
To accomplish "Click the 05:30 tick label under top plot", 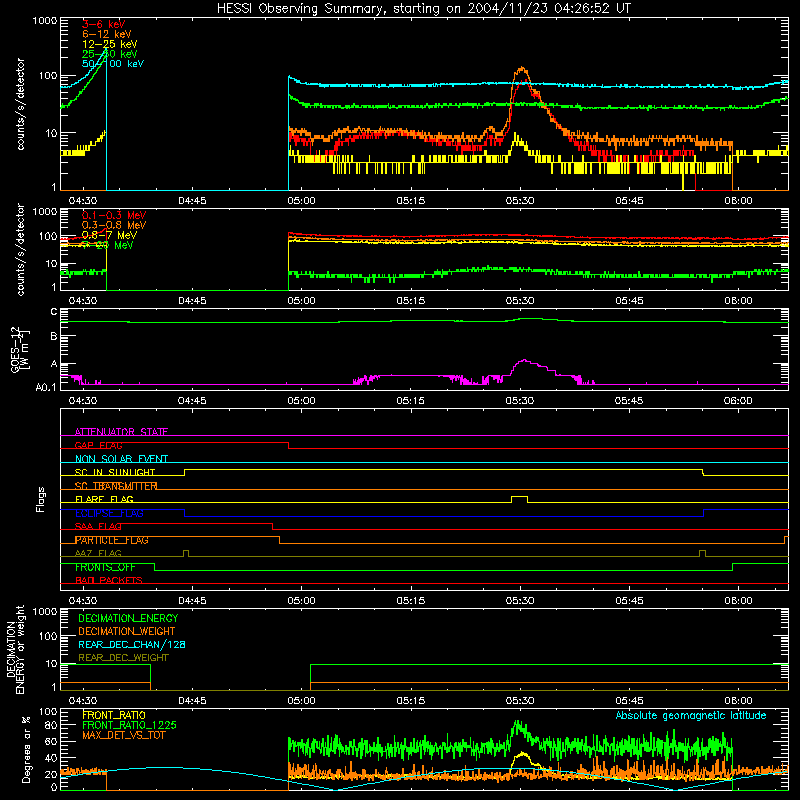I will click(520, 201).
